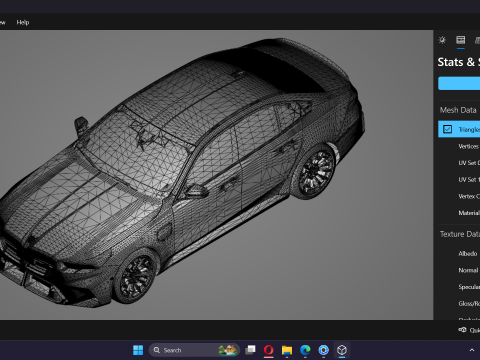Open the Environment & Lighting tab sun icon
The image size is (480, 360).
coord(442,40)
